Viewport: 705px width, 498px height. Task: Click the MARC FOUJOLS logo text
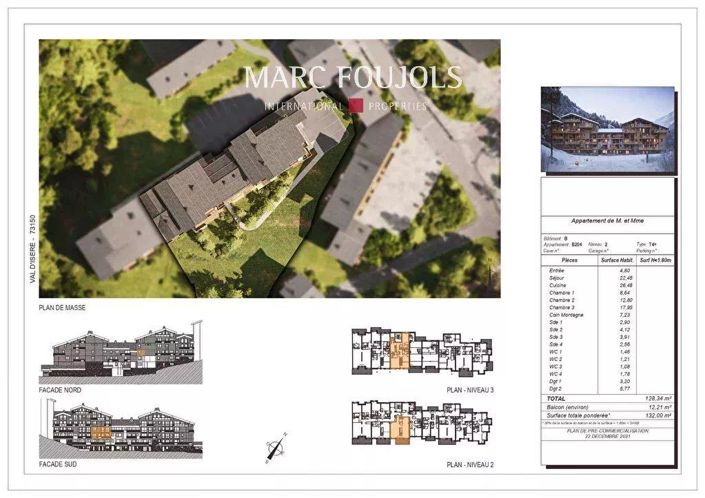point(353,78)
